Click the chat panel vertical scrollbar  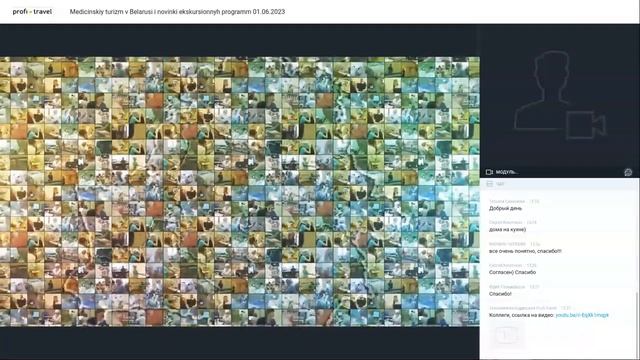637,325
